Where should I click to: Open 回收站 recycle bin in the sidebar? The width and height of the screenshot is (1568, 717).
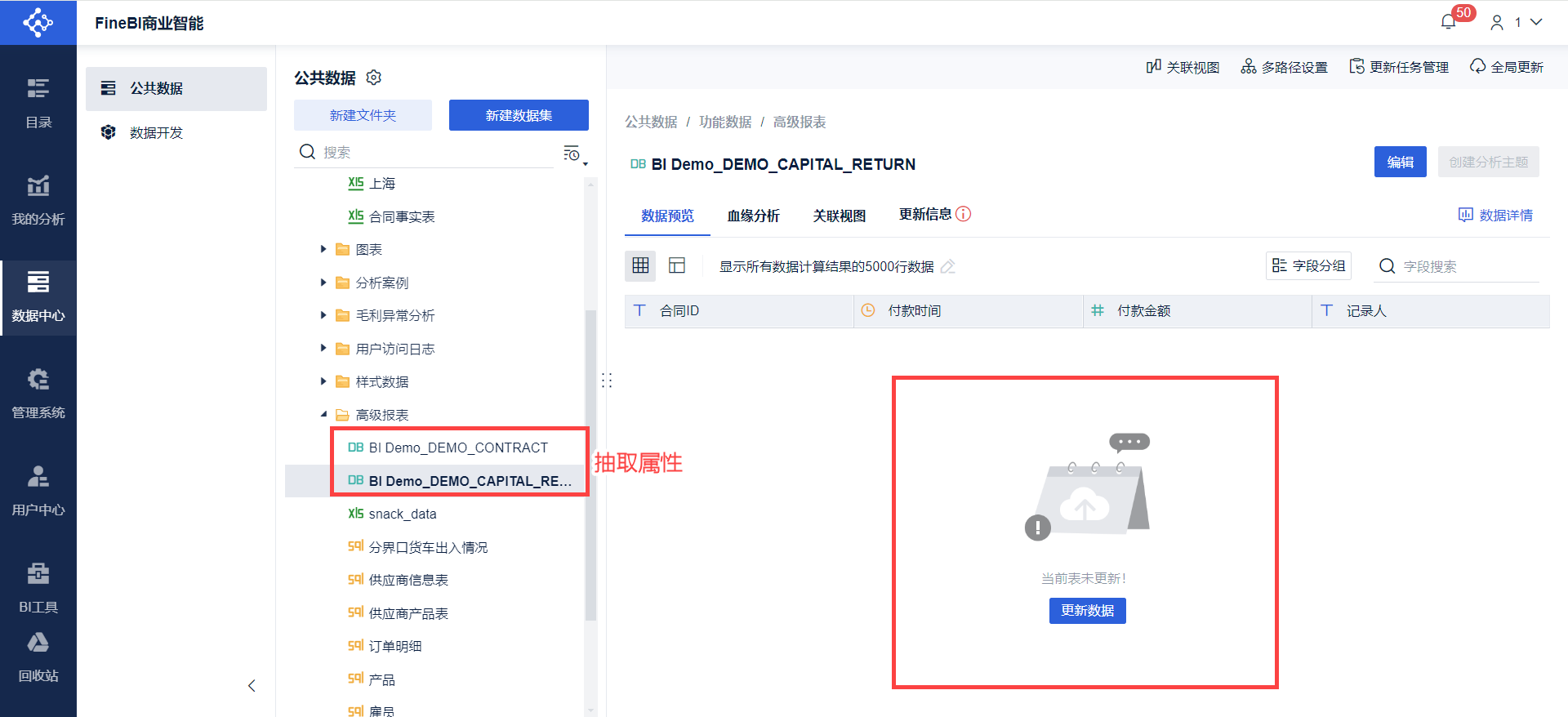pos(38,658)
